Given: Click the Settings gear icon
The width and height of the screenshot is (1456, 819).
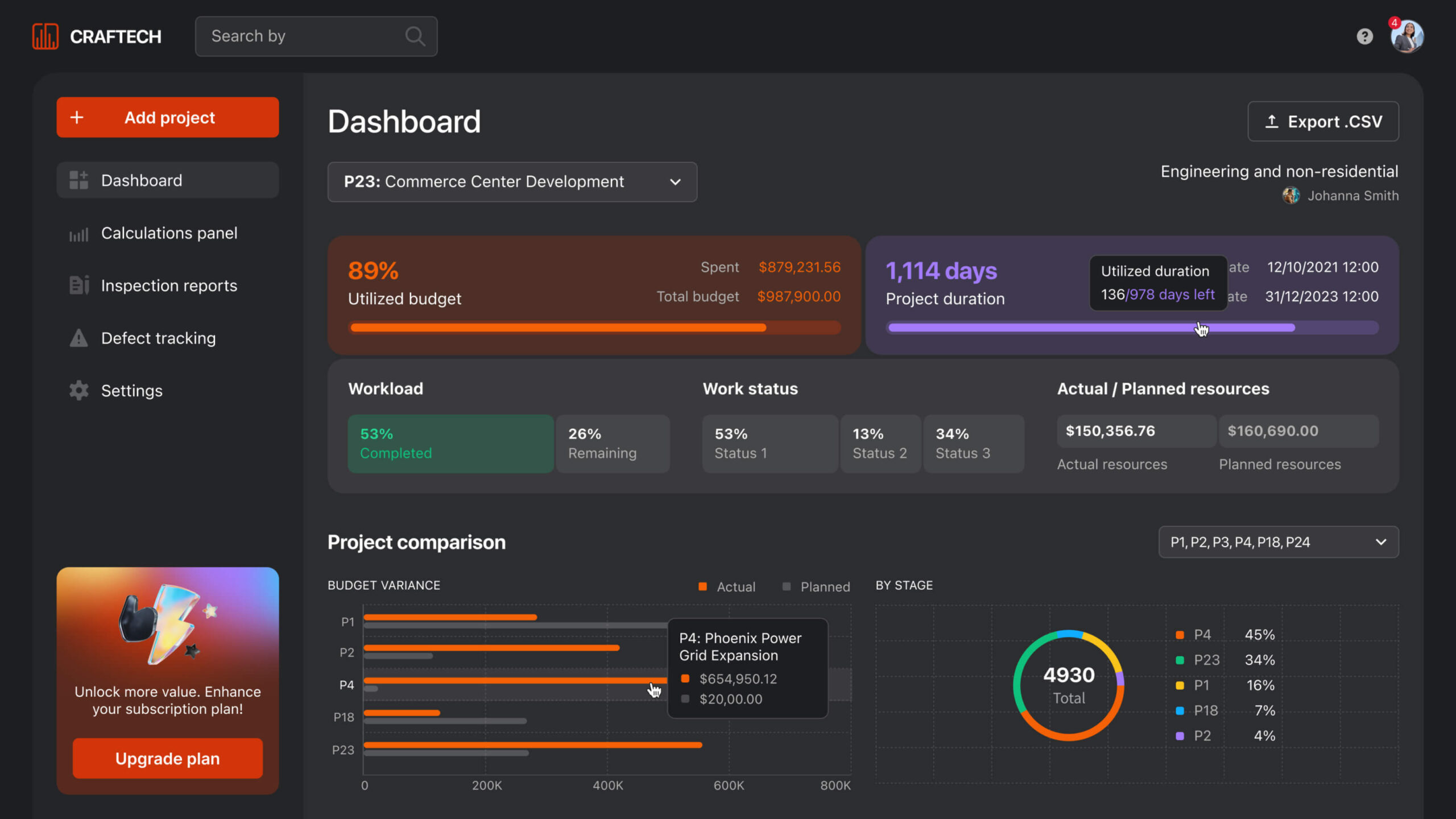Looking at the screenshot, I should click(78, 391).
